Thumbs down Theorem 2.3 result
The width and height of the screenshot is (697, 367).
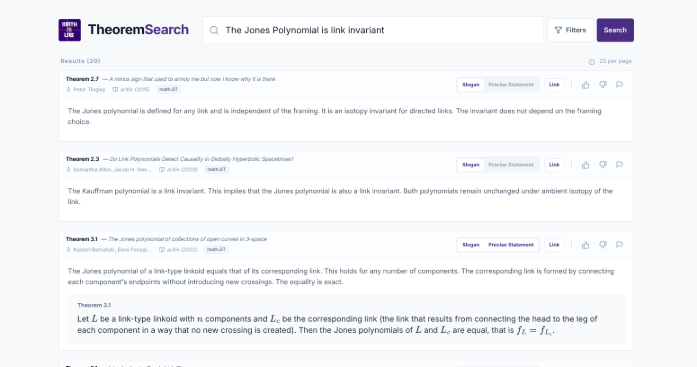603,165
